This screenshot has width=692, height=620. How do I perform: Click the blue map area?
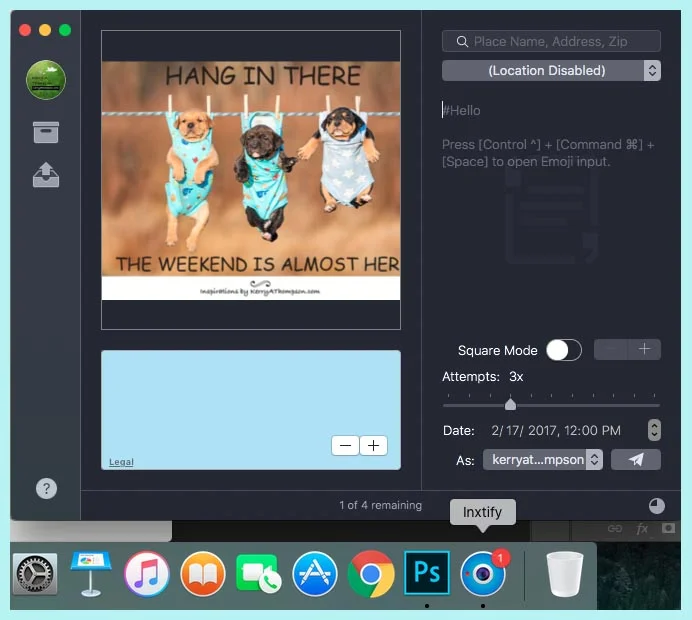pos(251,410)
